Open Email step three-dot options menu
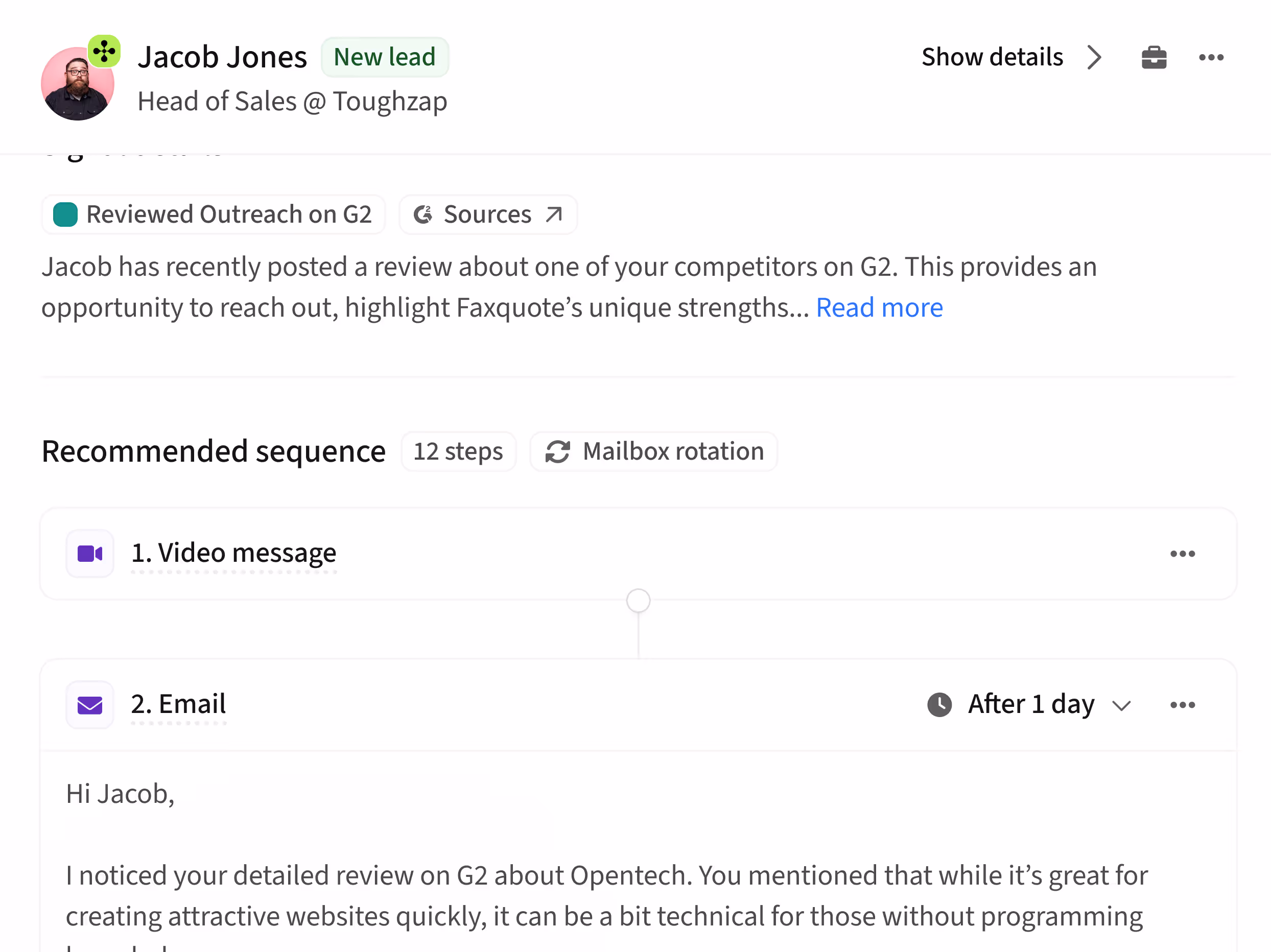Screen dimensions: 1271x952 (x=1182, y=704)
